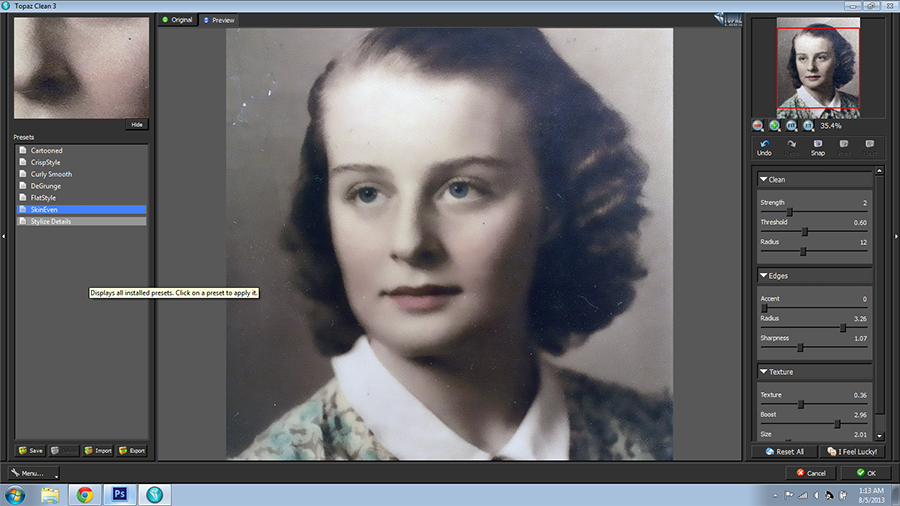Click the zoom in magnifier icon
Image resolution: width=900 pixels, height=506 pixels.
[x=775, y=126]
